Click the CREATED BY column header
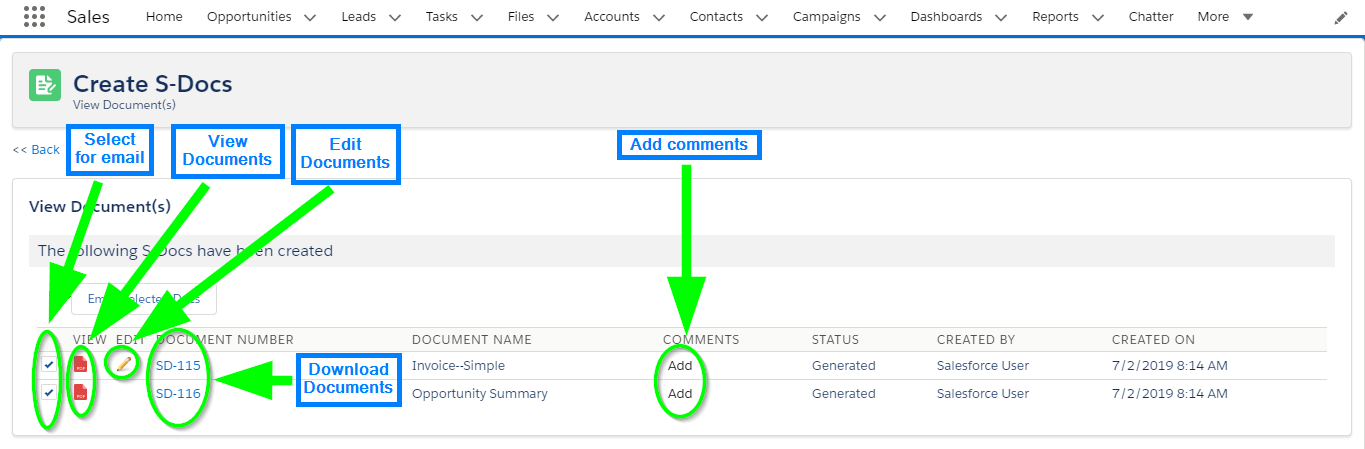 click(976, 340)
